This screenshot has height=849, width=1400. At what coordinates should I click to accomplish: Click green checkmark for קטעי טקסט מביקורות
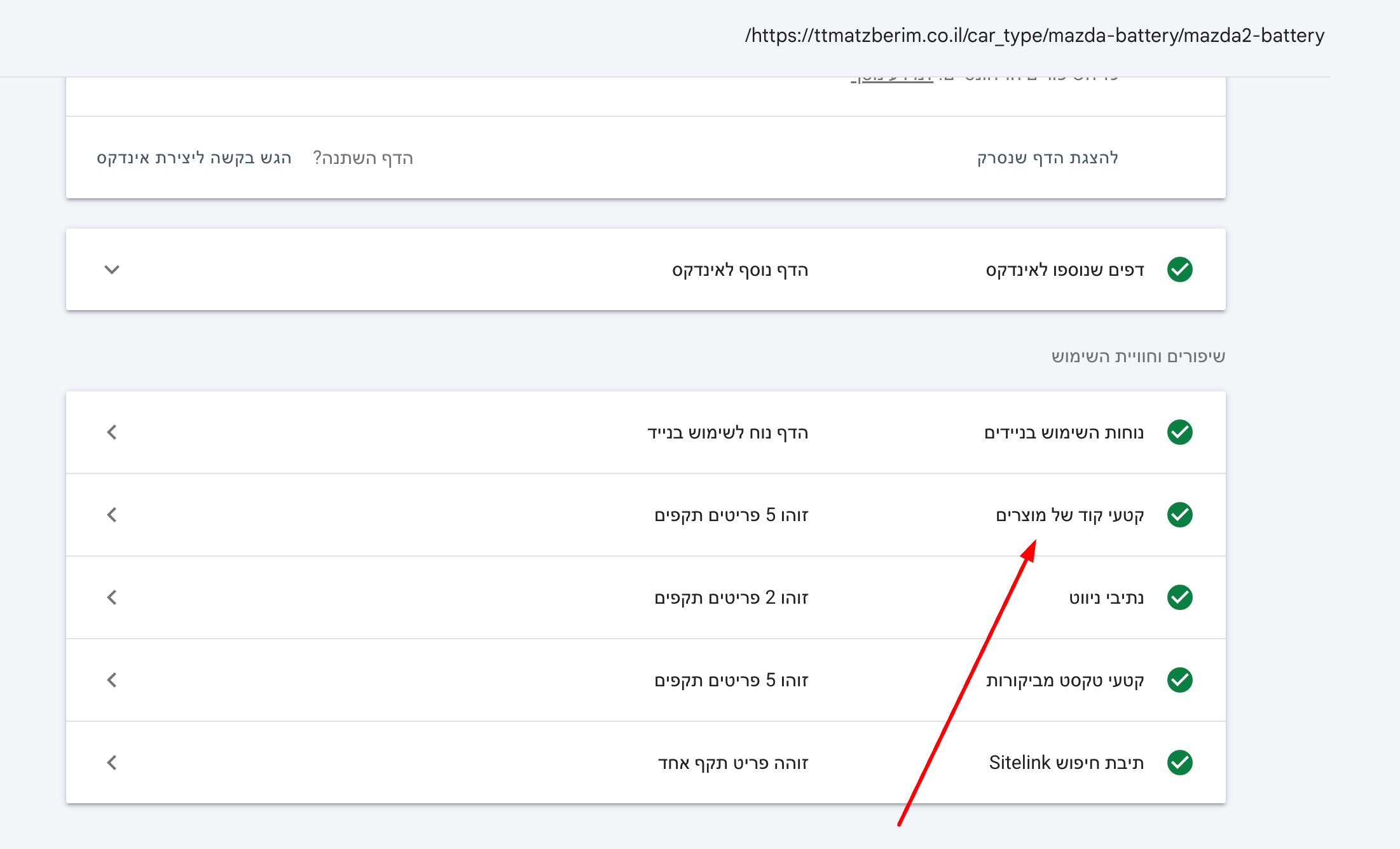click(x=1179, y=680)
